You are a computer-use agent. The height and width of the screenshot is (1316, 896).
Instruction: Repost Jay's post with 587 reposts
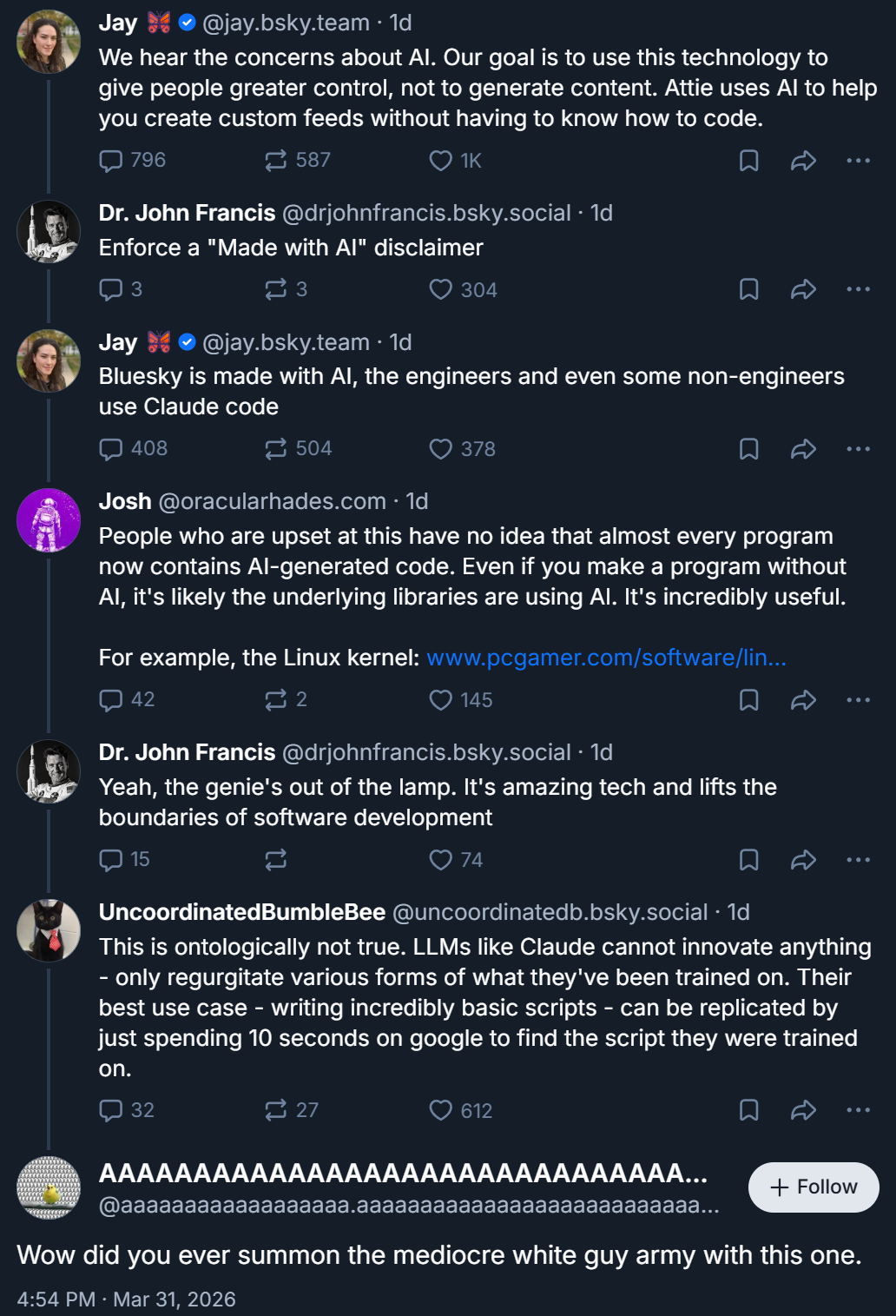point(276,161)
